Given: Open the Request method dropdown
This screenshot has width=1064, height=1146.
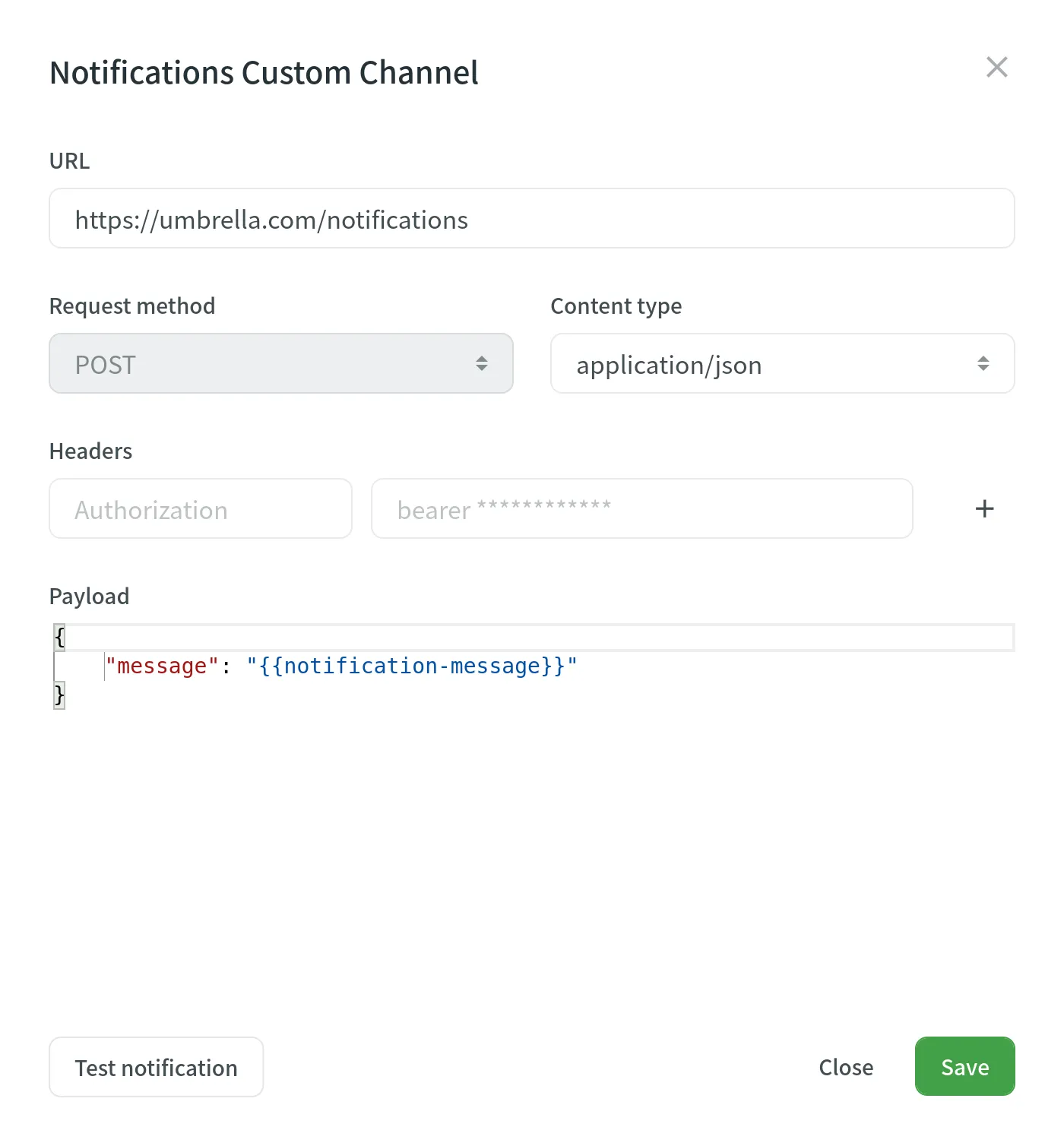Looking at the screenshot, I should point(281,363).
